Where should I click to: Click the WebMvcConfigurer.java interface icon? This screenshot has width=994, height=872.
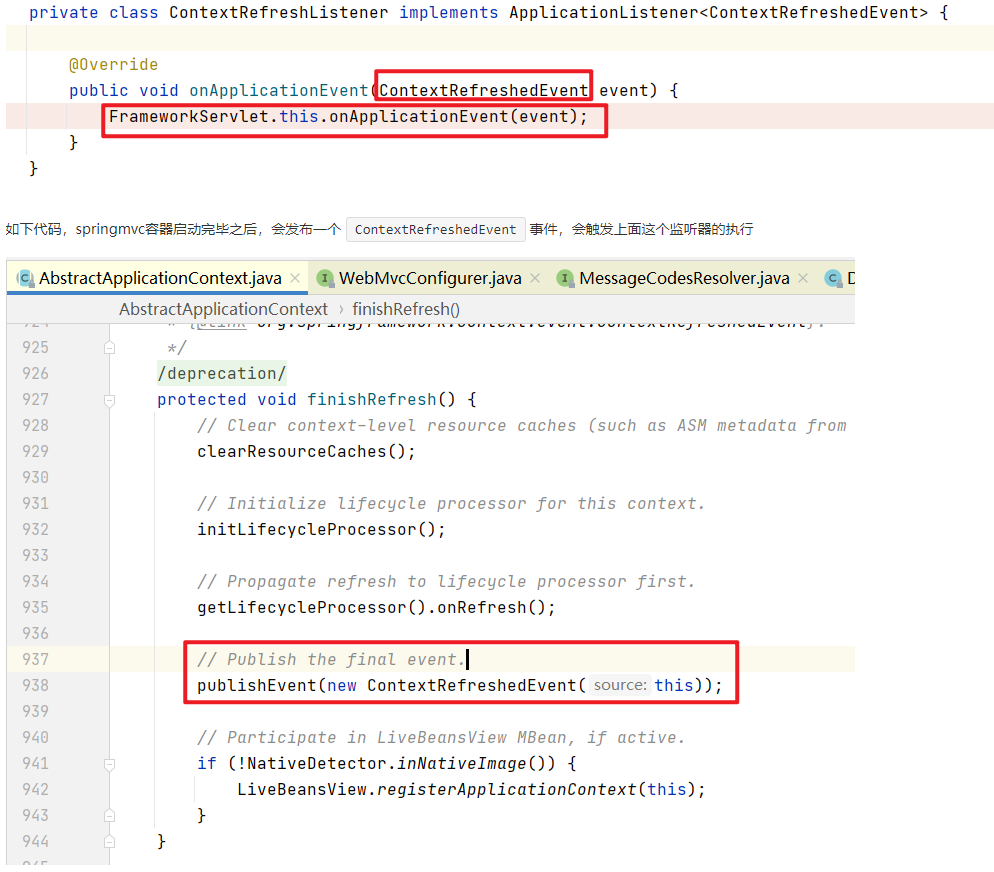[x=325, y=278]
